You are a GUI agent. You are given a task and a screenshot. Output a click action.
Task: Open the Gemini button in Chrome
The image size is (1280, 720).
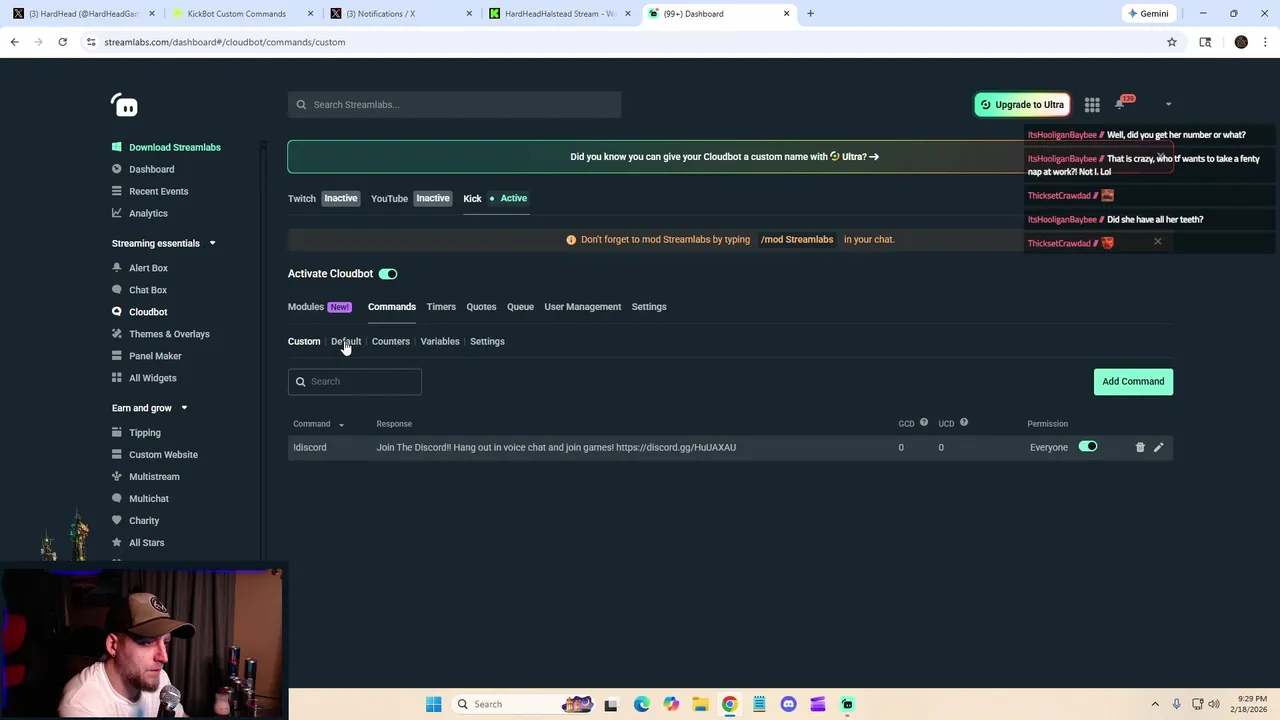pos(1148,14)
